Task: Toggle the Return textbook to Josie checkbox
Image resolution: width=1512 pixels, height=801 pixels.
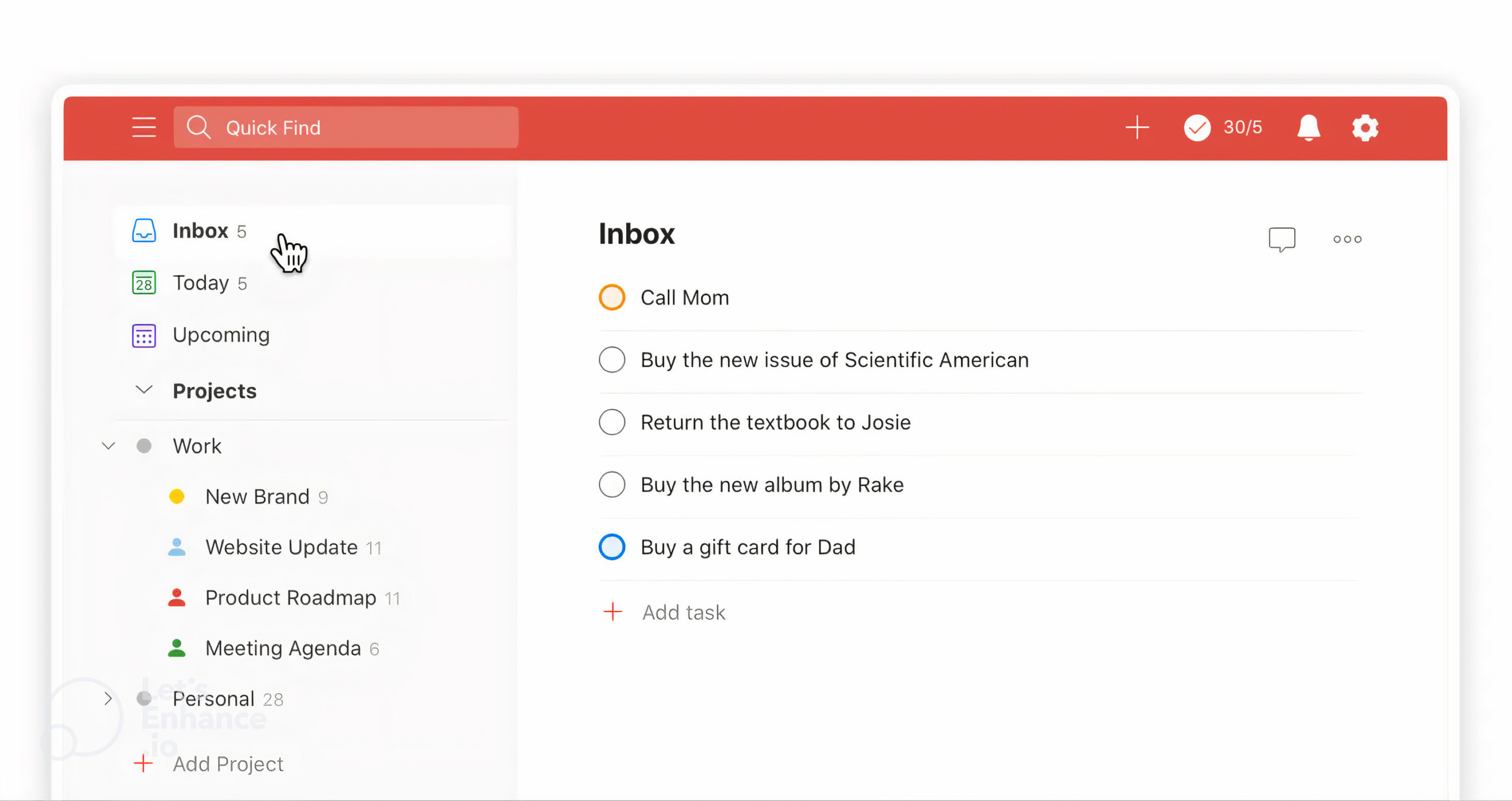Action: (x=612, y=422)
